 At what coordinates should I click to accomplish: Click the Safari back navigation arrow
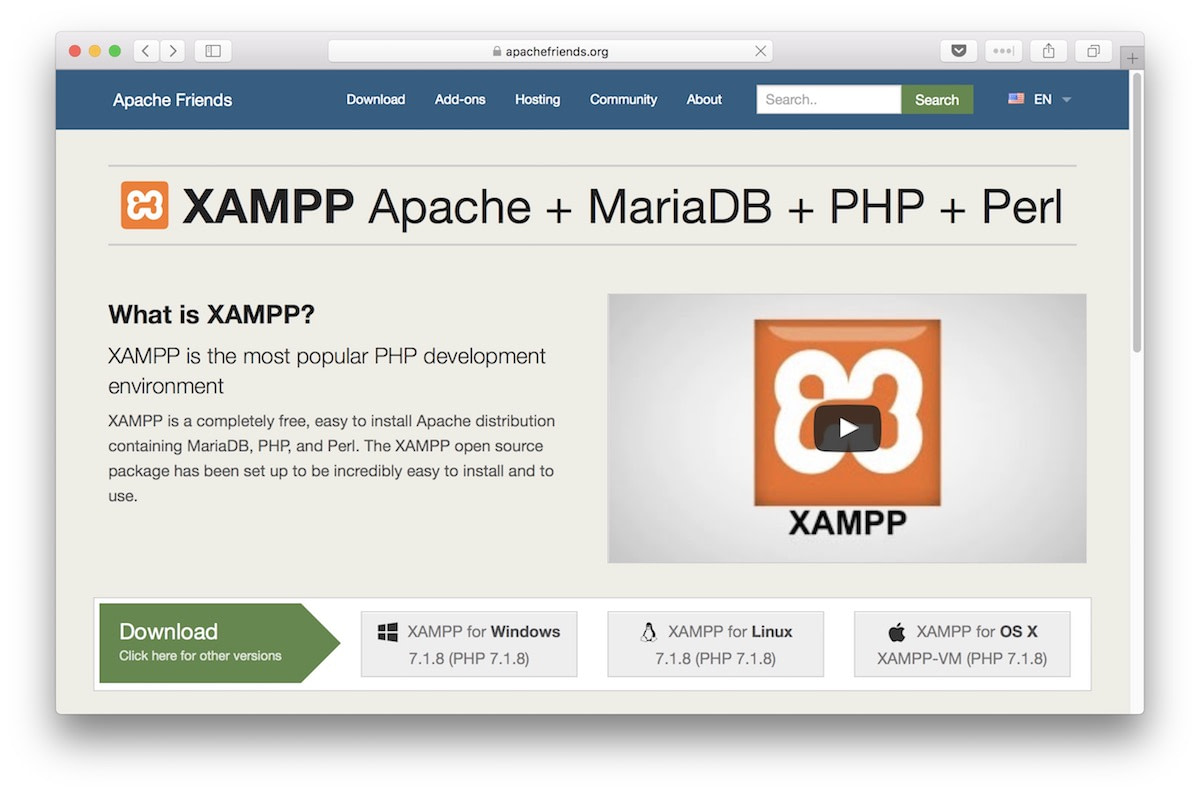[x=146, y=50]
